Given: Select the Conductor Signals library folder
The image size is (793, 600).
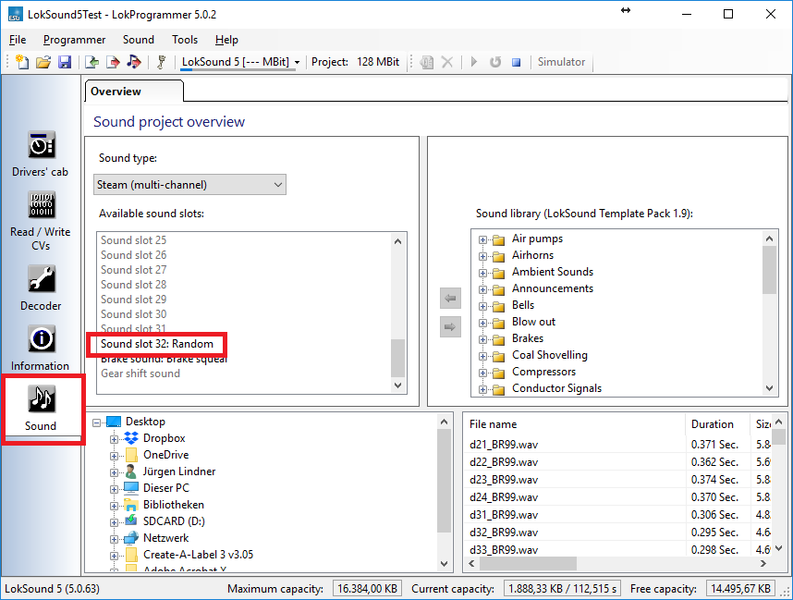Looking at the screenshot, I should 557,388.
